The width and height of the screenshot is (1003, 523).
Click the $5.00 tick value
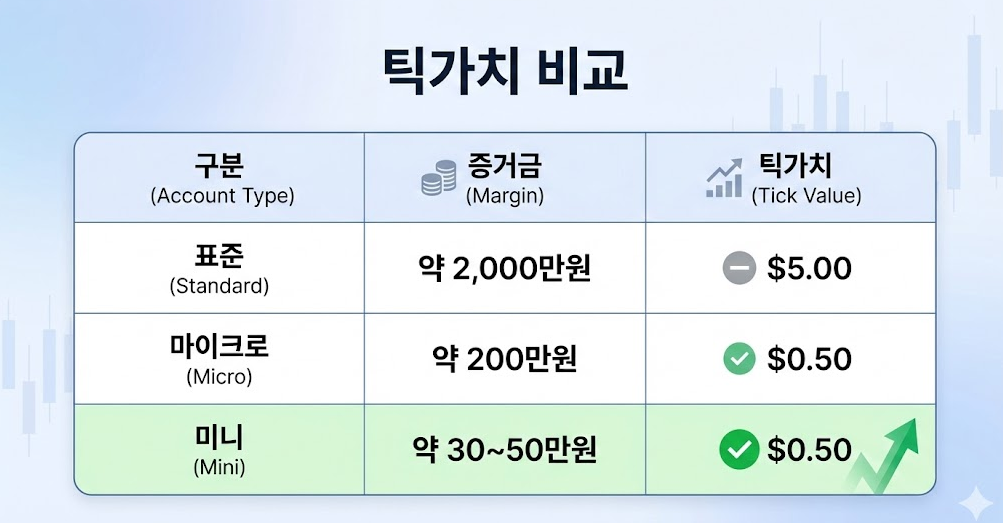(809, 268)
